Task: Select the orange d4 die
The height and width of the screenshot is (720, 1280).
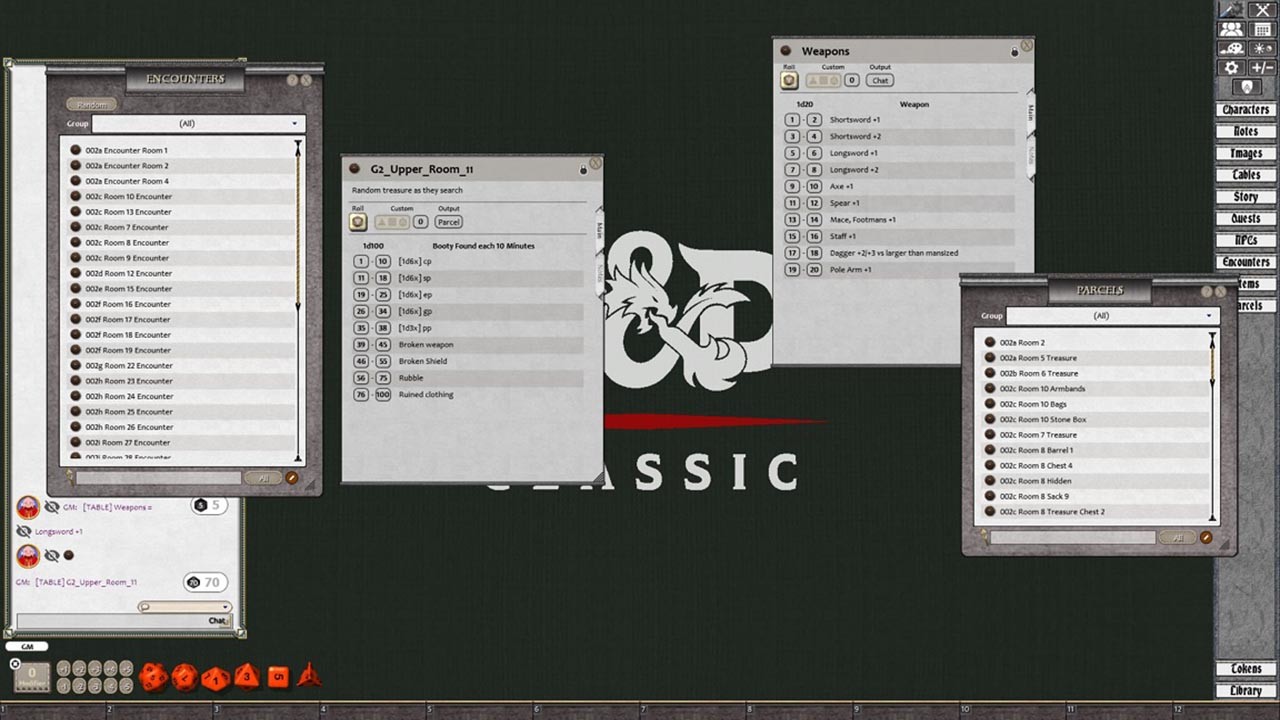Action: [310, 678]
